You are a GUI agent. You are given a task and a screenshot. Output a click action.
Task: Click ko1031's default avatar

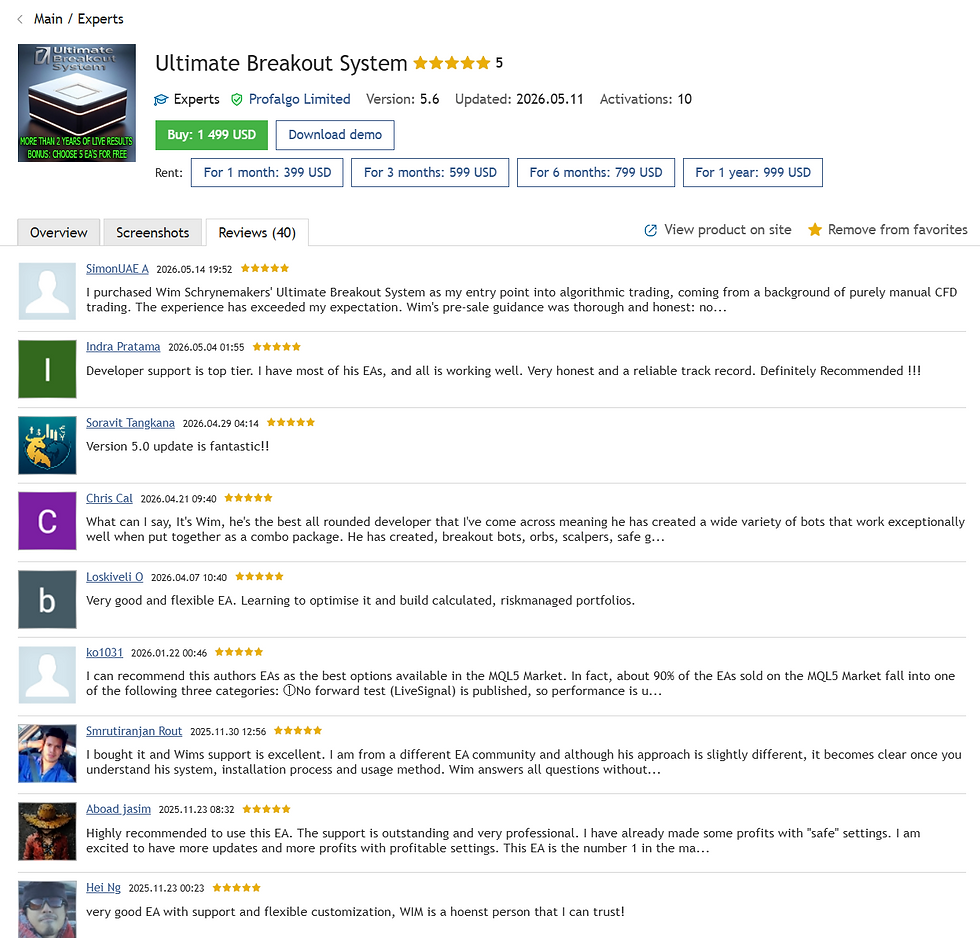pos(48,675)
